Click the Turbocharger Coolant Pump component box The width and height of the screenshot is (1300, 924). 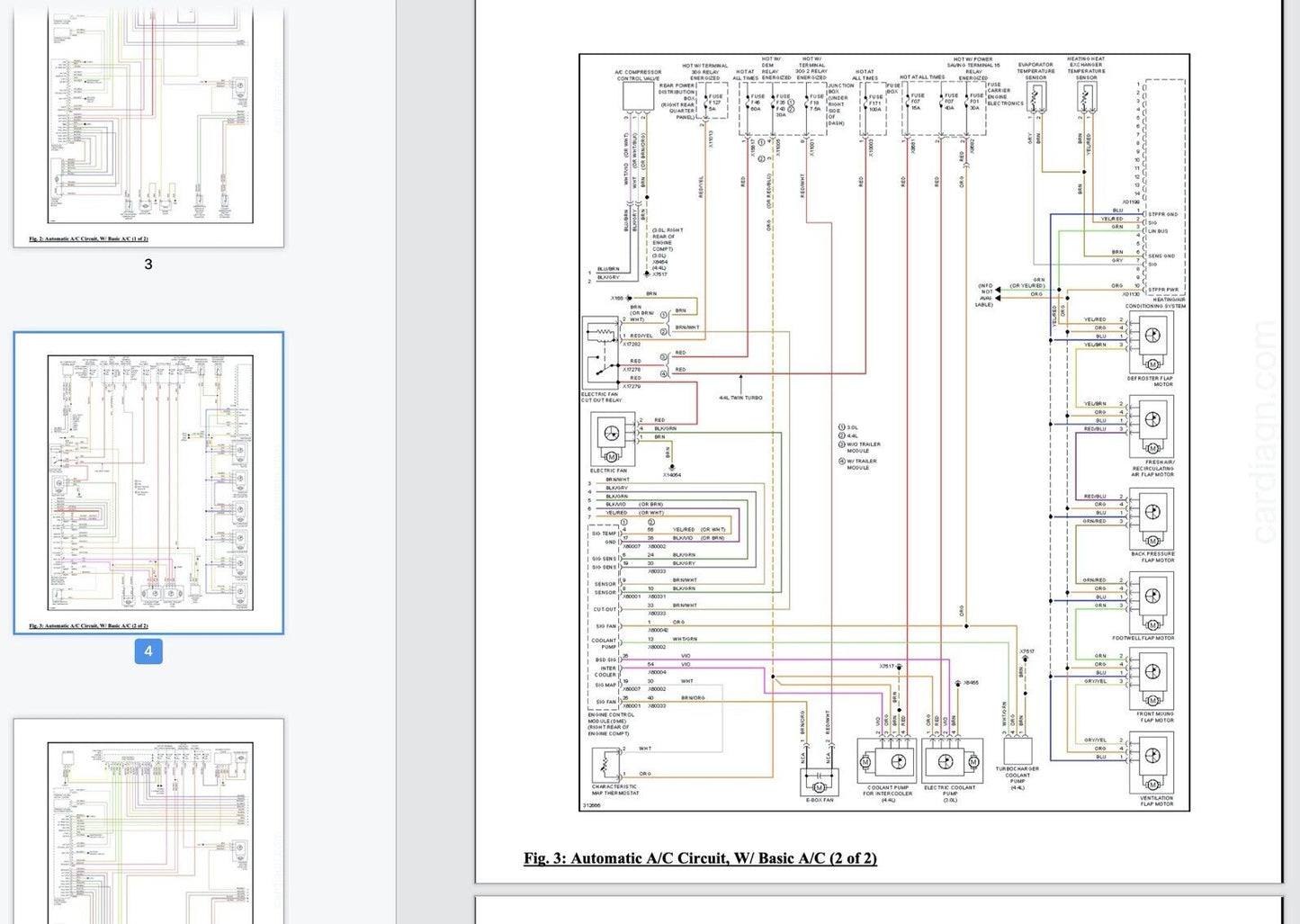tap(1018, 750)
